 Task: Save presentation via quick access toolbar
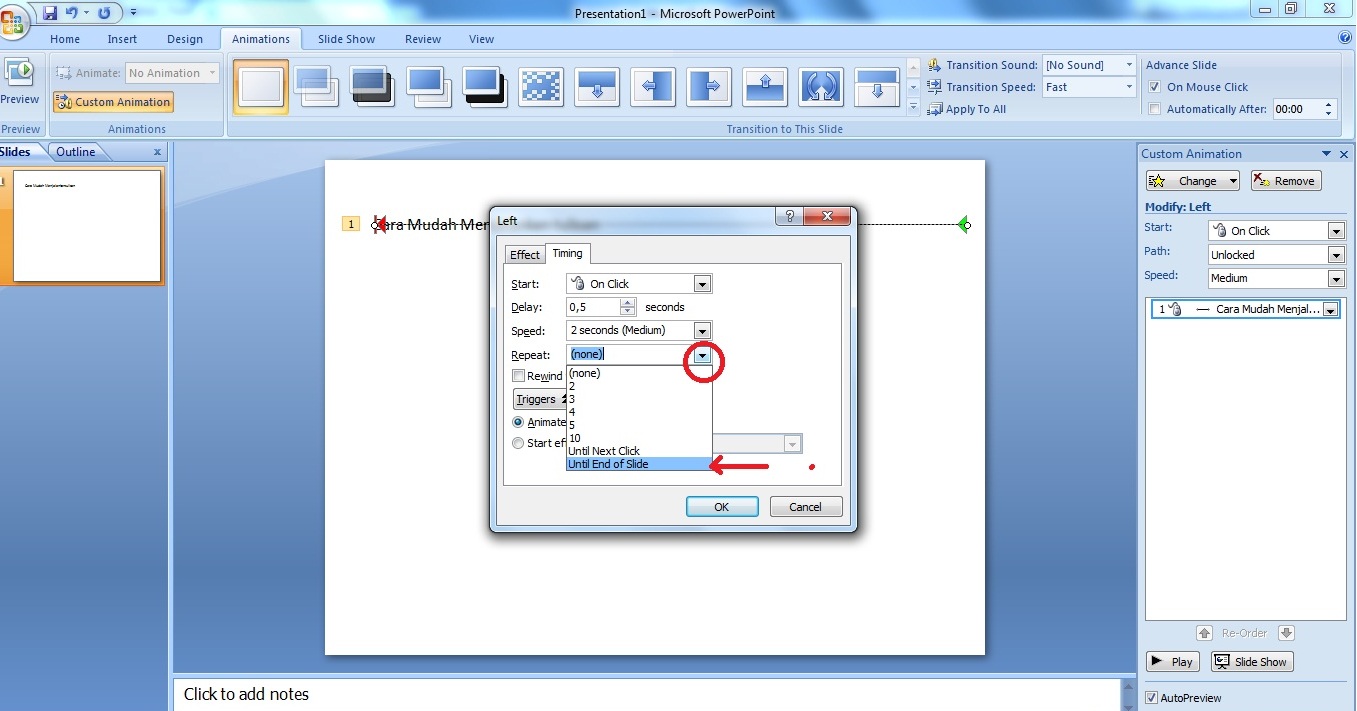(50, 13)
